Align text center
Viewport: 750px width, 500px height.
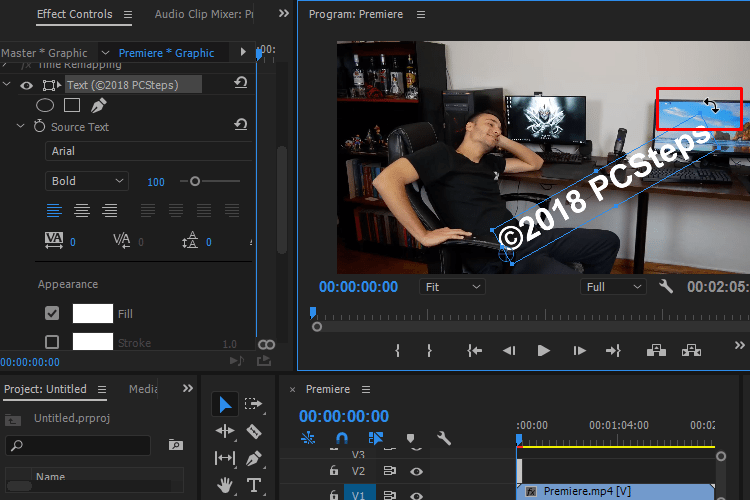[x=82, y=210]
